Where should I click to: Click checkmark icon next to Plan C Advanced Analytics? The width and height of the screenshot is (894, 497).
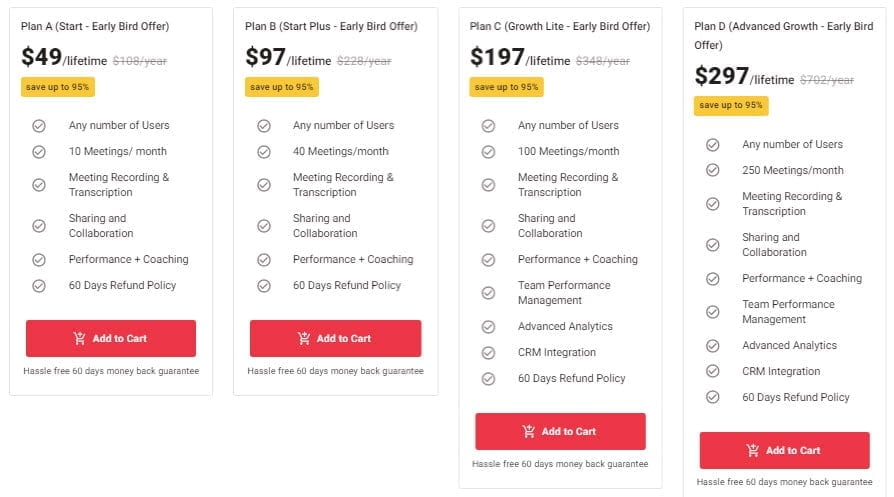(x=488, y=327)
